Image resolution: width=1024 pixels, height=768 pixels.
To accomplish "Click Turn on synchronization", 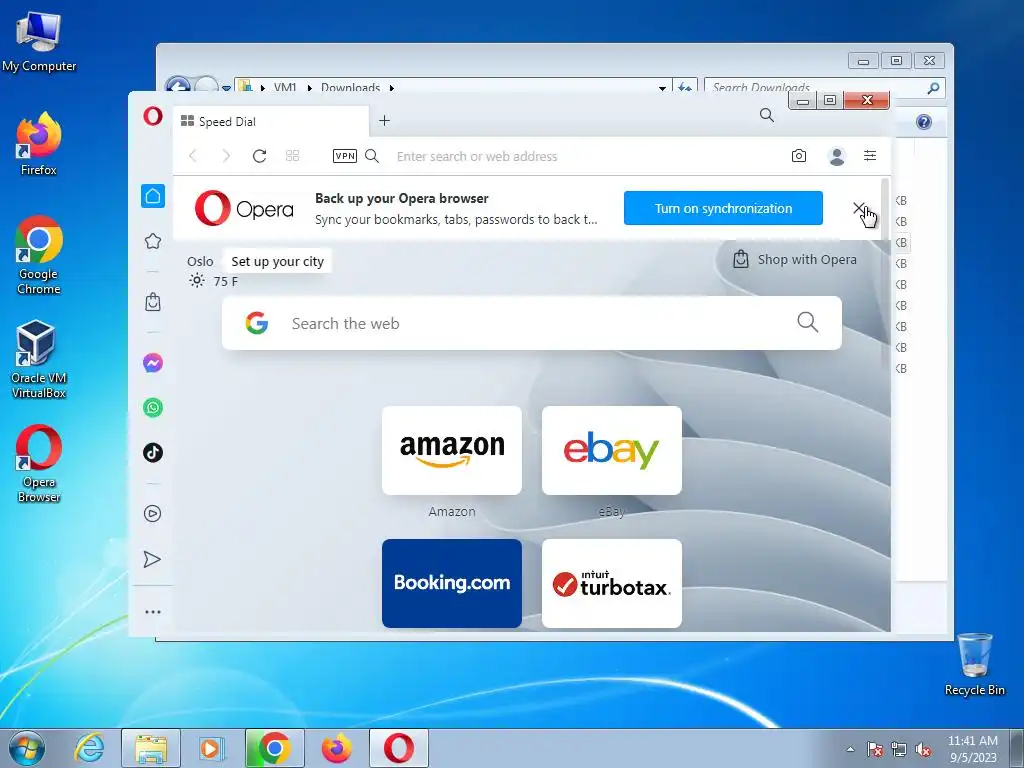I will (x=723, y=208).
